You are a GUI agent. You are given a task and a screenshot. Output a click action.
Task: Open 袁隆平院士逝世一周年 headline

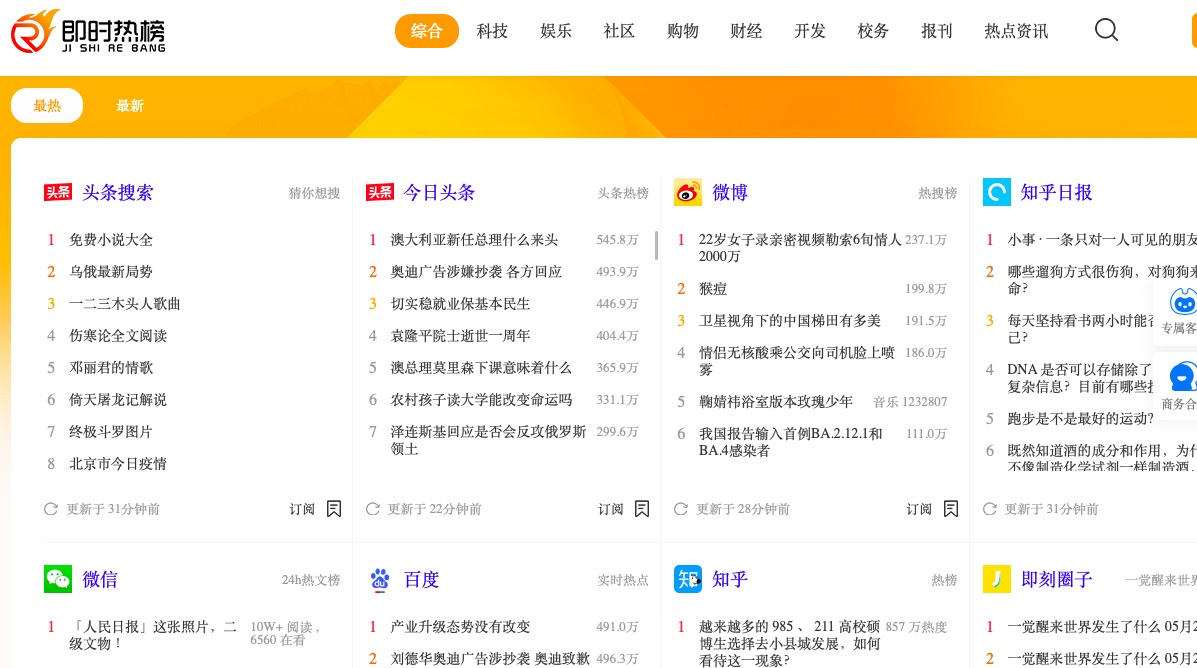pos(460,336)
